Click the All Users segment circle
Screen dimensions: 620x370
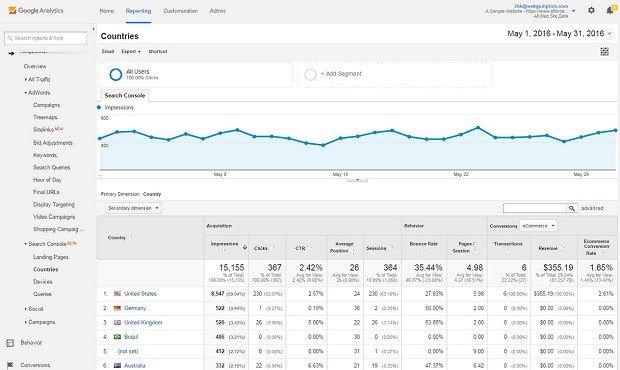pos(115,74)
